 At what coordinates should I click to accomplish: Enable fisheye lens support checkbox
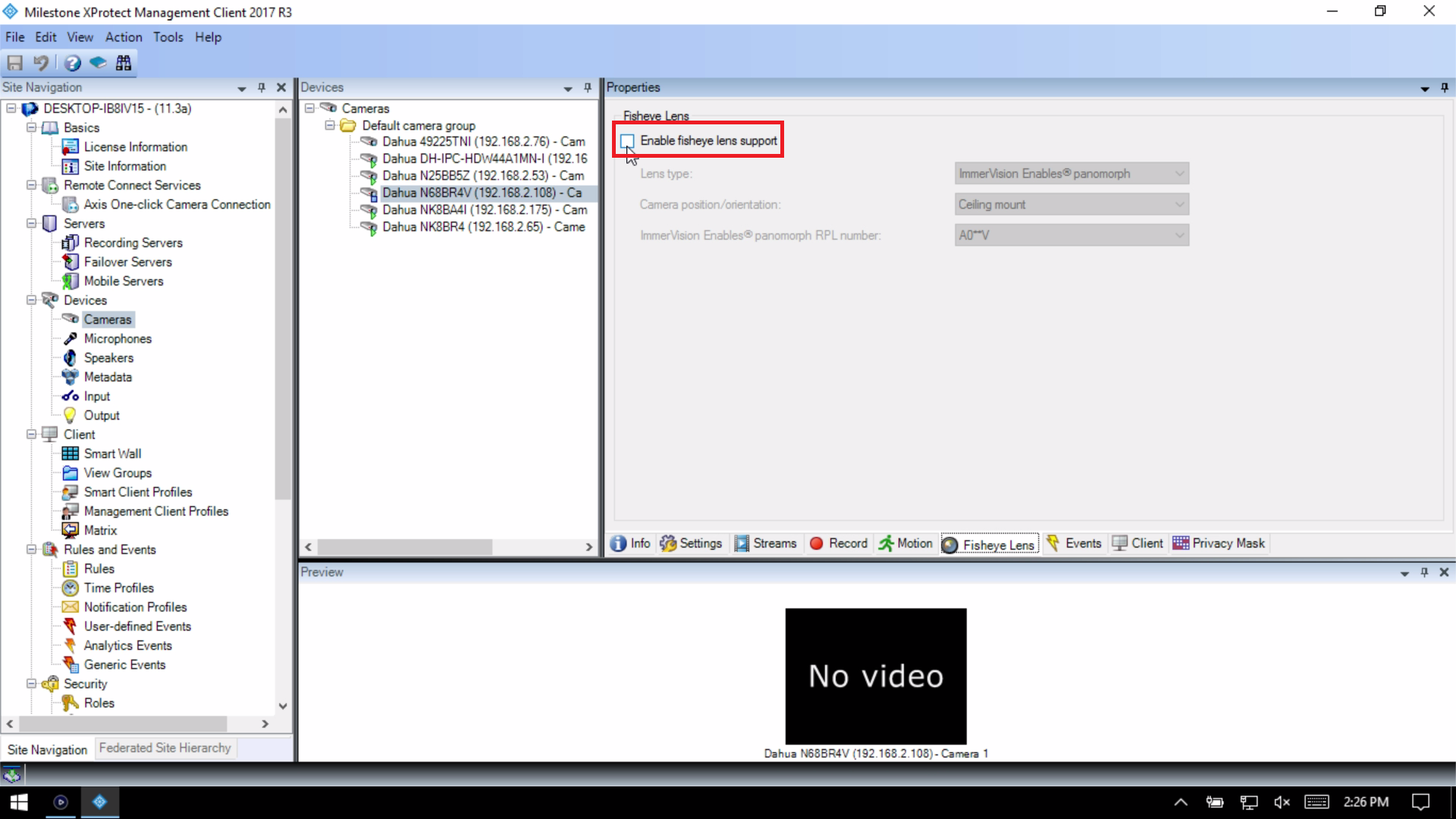coord(627,141)
